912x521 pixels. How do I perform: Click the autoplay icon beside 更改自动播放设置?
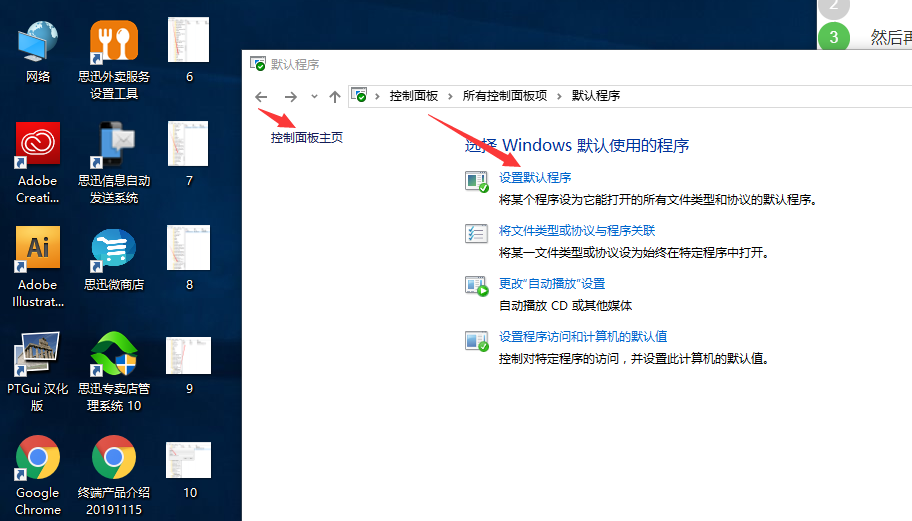[x=476, y=286]
